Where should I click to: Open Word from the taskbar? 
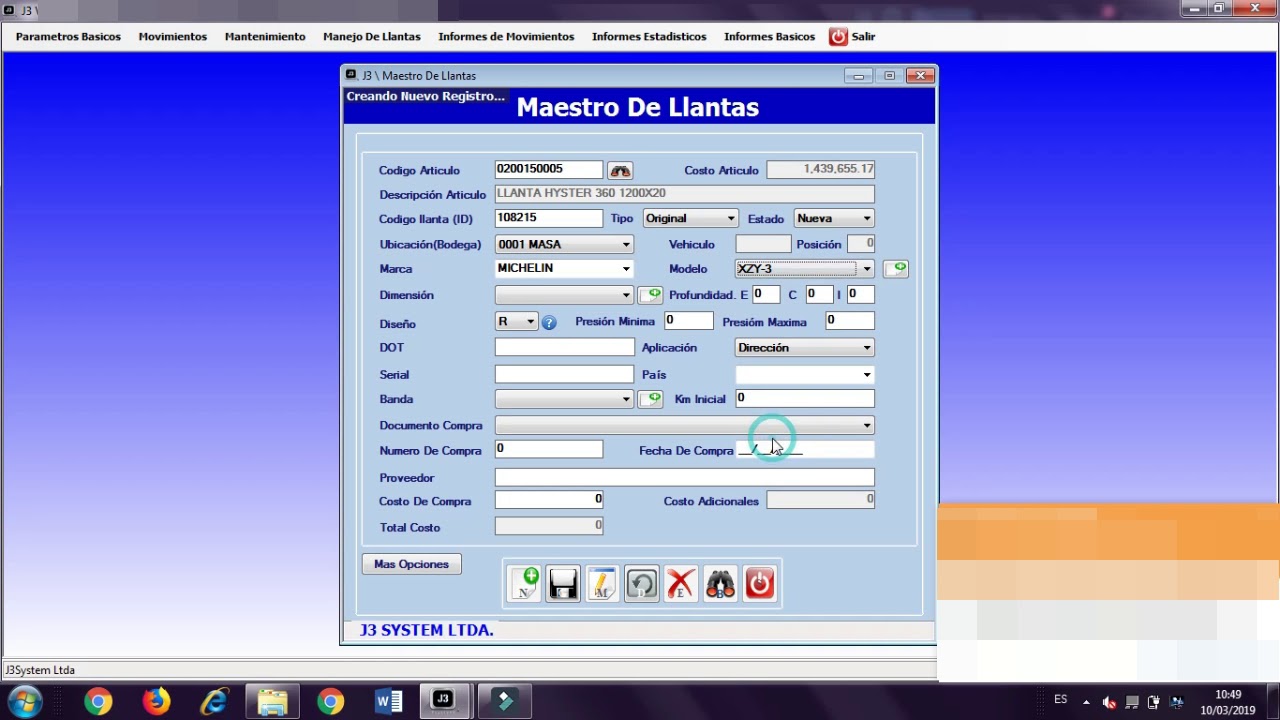point(388,702)
